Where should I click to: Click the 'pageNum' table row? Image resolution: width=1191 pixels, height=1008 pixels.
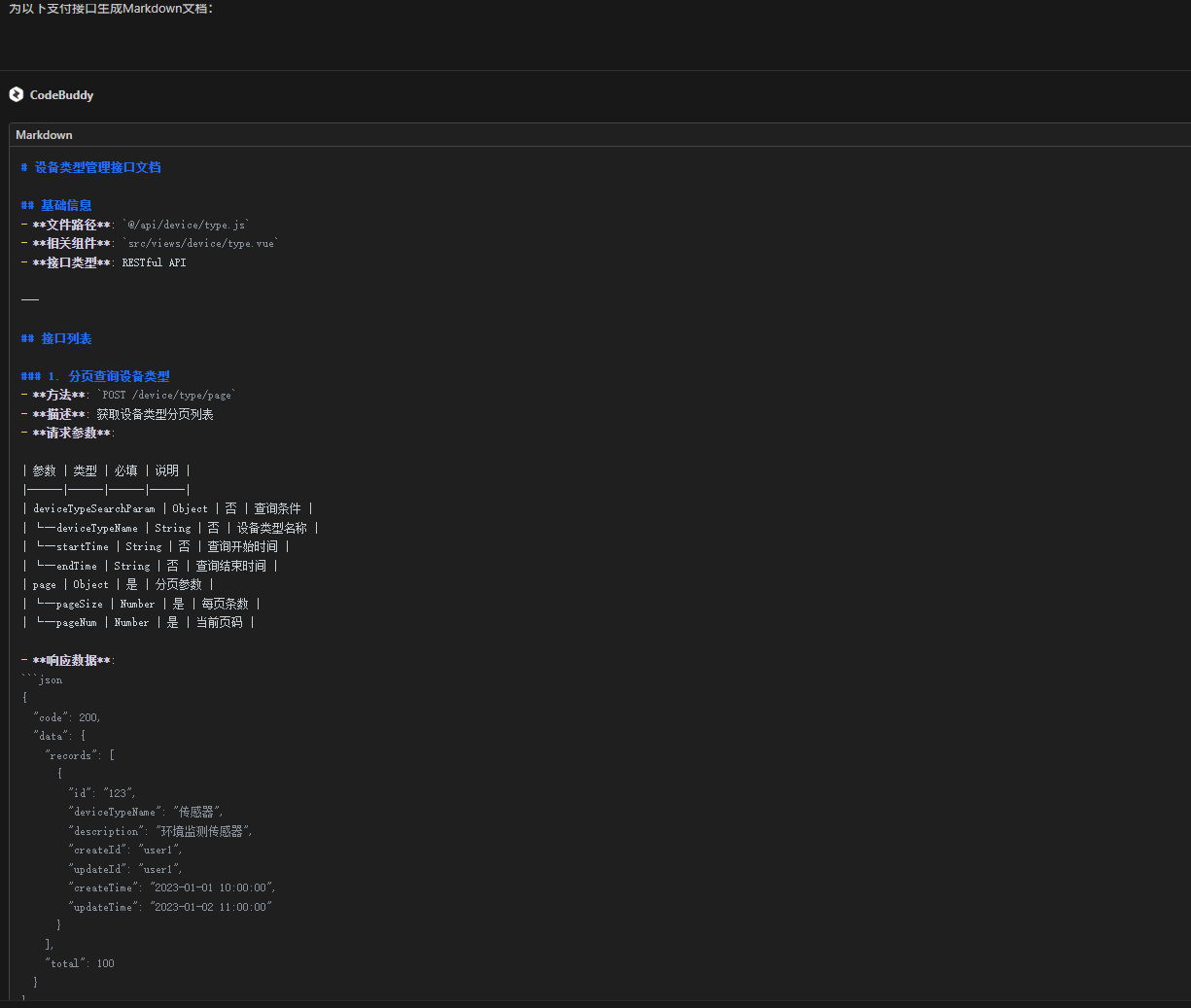[138, 622]
